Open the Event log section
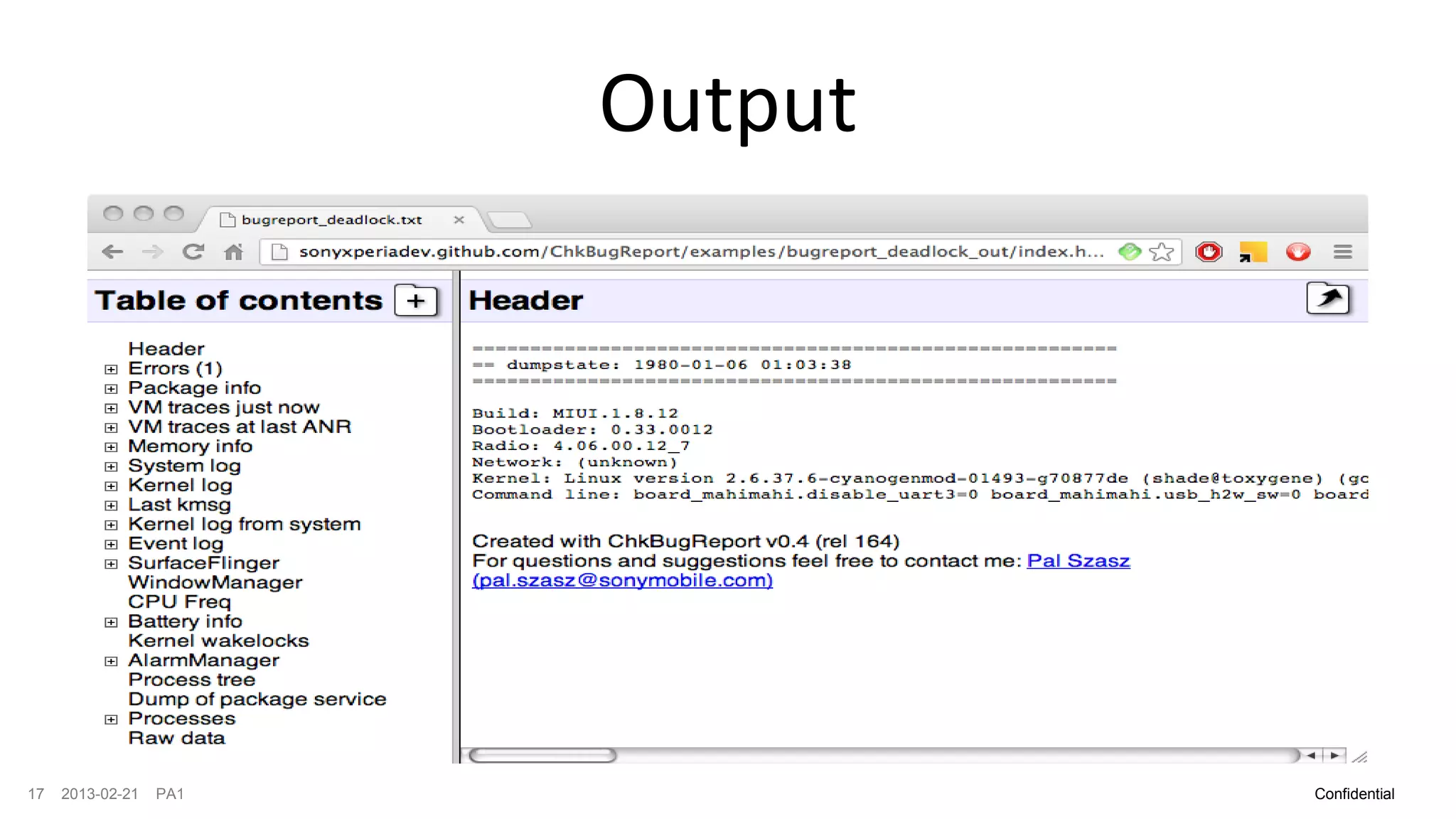The image size is (1456, 819). click(176, 543)
